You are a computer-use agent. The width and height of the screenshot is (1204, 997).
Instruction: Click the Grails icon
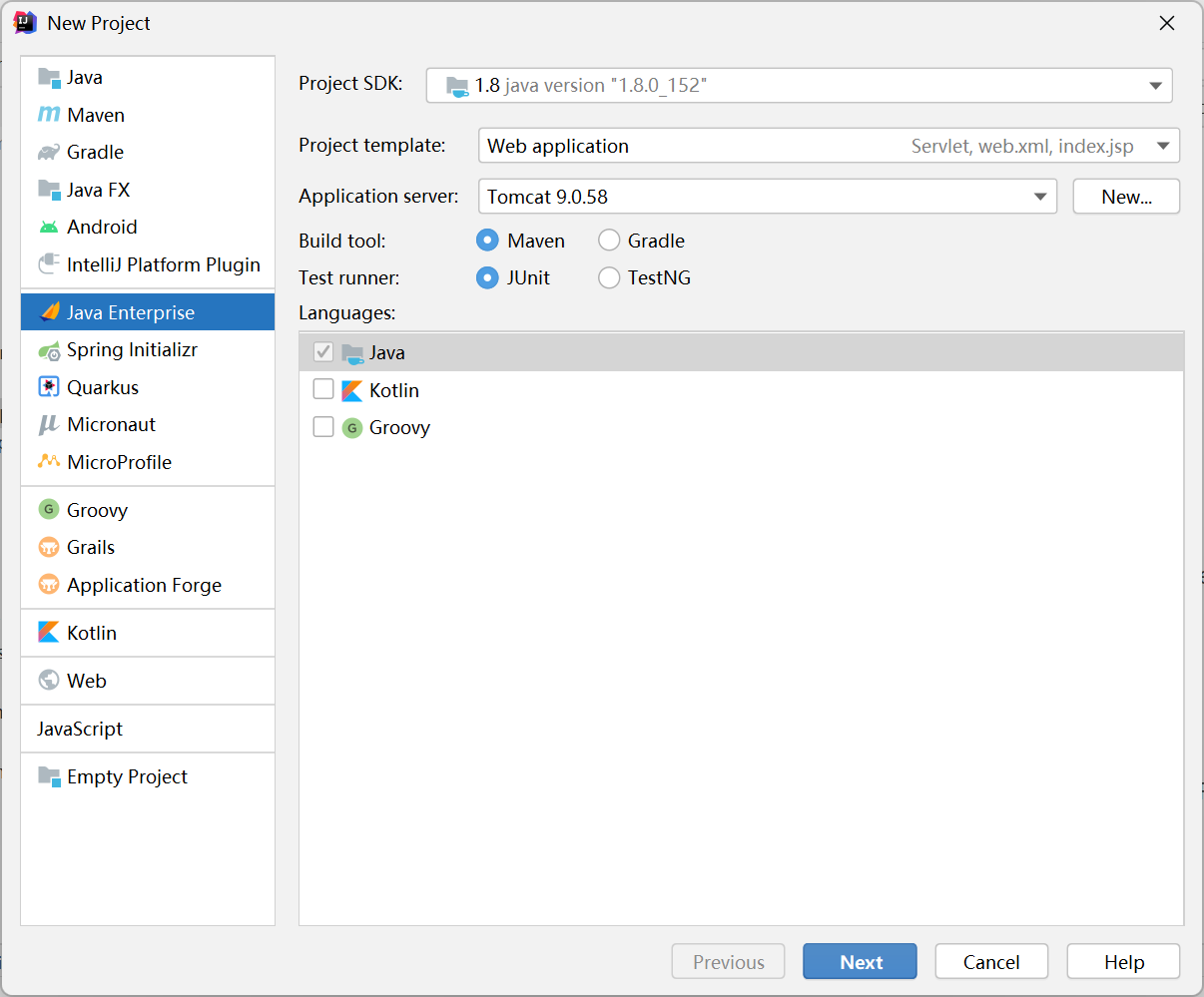(x=49, y=547)
